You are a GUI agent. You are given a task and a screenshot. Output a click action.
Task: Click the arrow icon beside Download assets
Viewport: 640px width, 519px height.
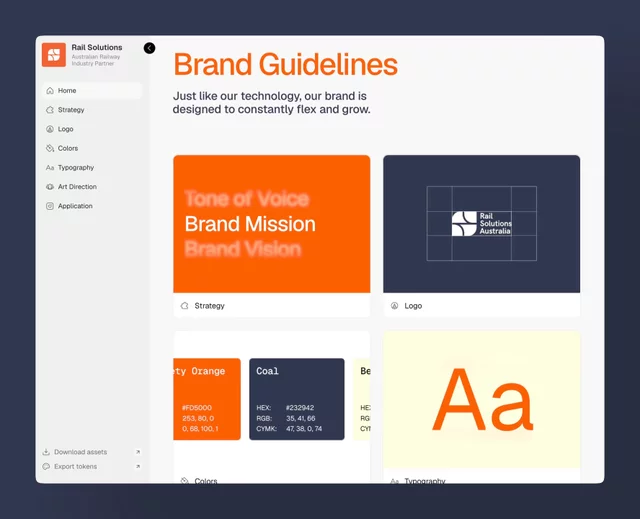pyautogui.click(x=138, y=452)
